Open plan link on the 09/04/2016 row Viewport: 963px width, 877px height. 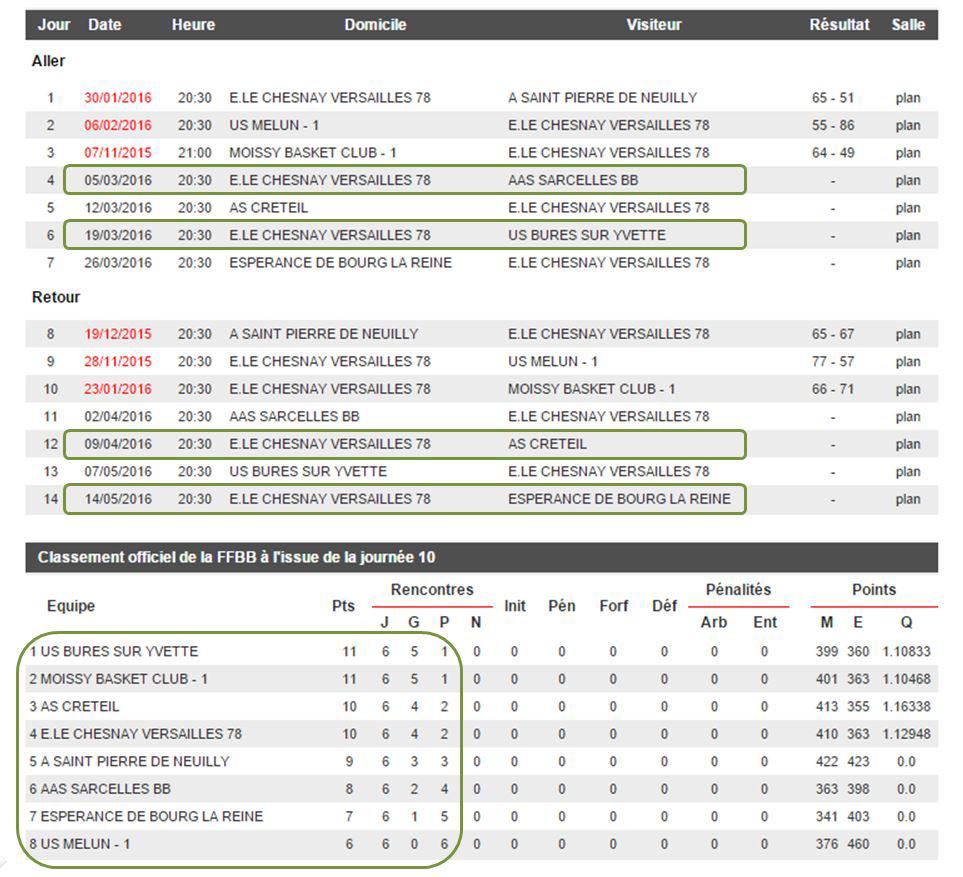click(x=907, y=444)
